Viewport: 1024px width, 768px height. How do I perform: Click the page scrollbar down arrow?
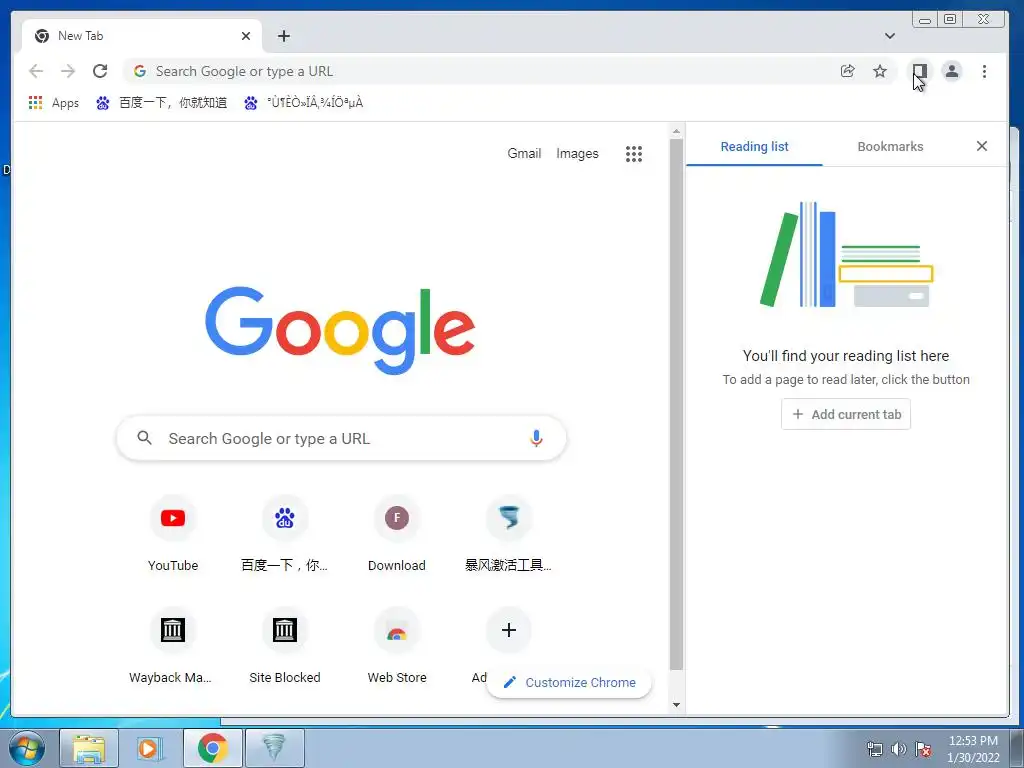pyautogui.click(x=676, y=705)
